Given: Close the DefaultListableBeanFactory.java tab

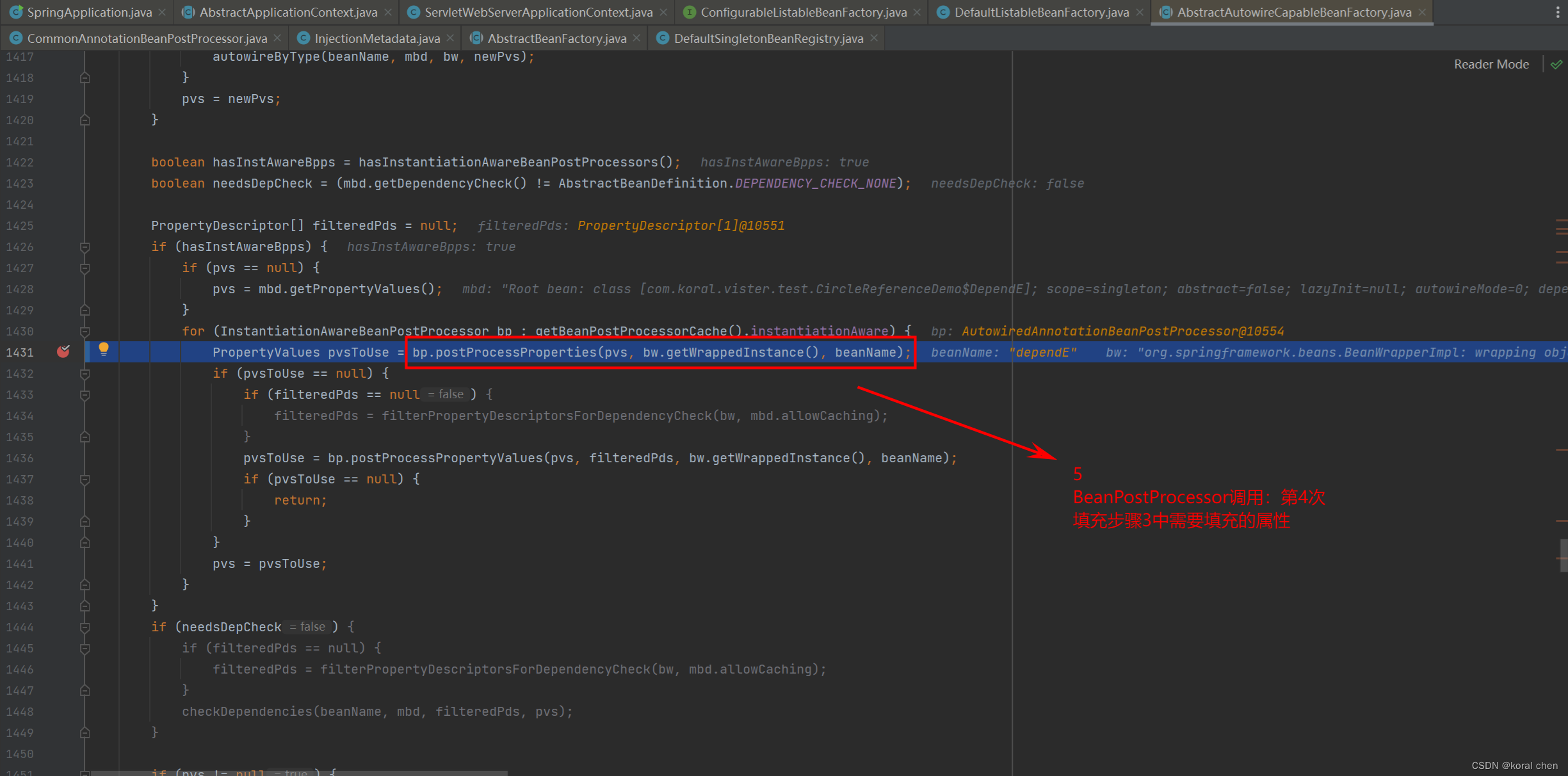Looking at the screenshot, I should coord(1140,12).
